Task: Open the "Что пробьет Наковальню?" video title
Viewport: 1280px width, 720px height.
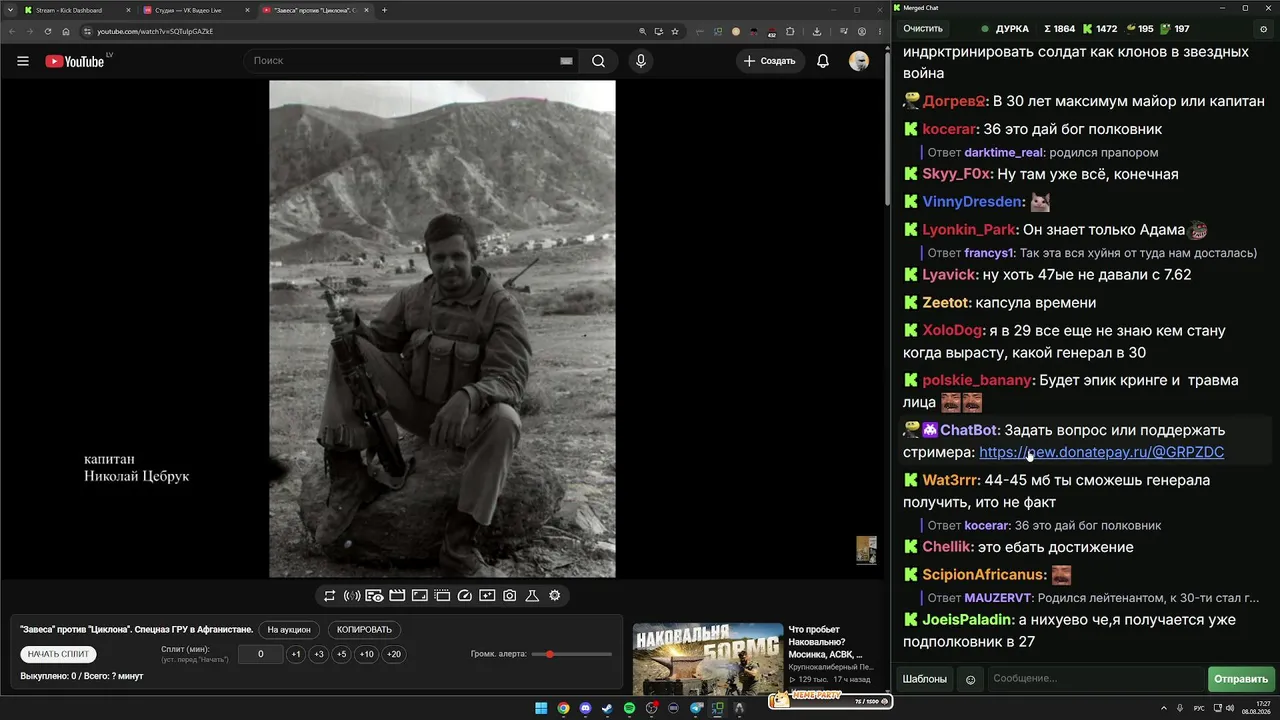Action: point(826,642)
